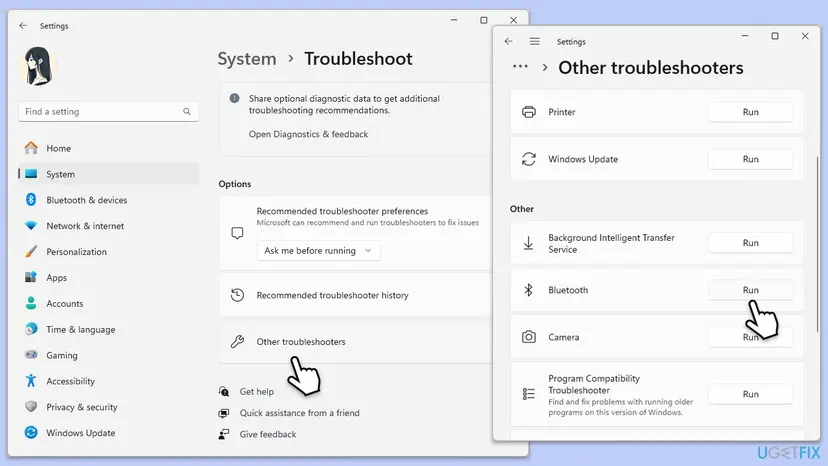828x466 pixels.
Task: Click the Gaming controller icon
Action: tap(31, 355)
